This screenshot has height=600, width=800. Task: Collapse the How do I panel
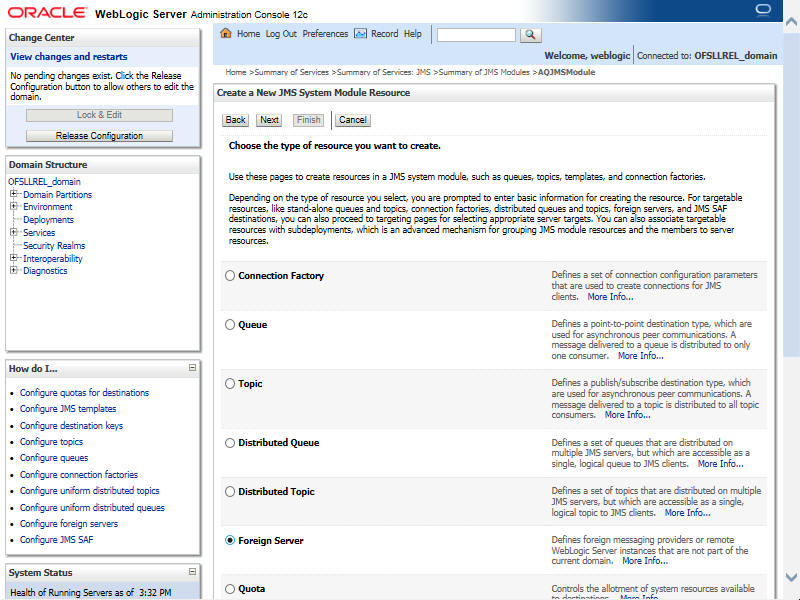192,367
